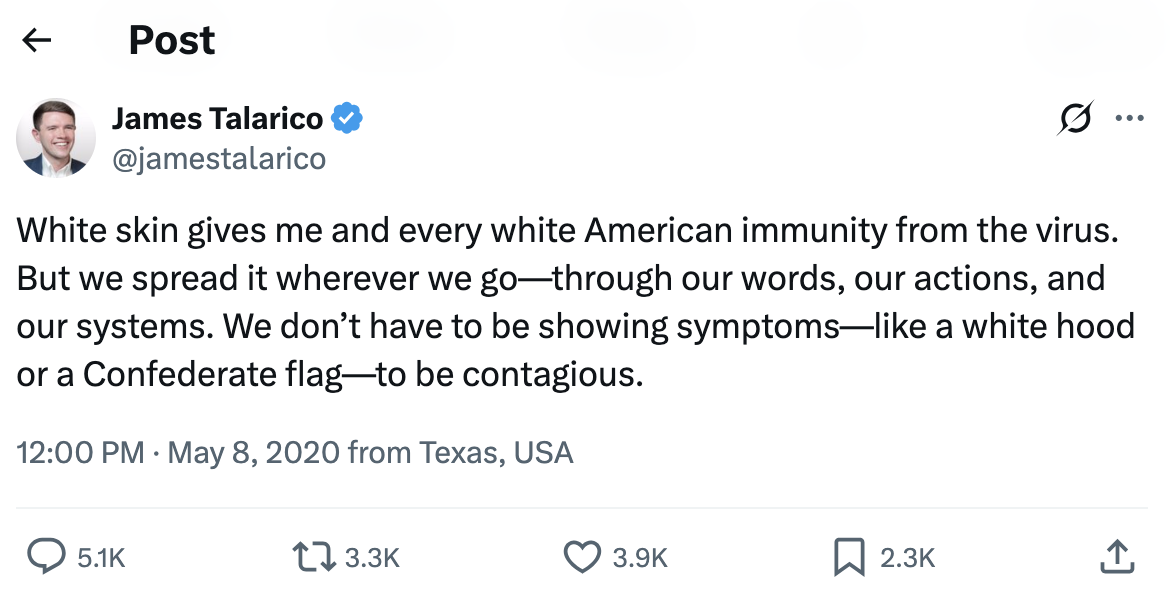Click the "from Texas, USA" location text
1170x600 pixels.
(x=460, y=453)
